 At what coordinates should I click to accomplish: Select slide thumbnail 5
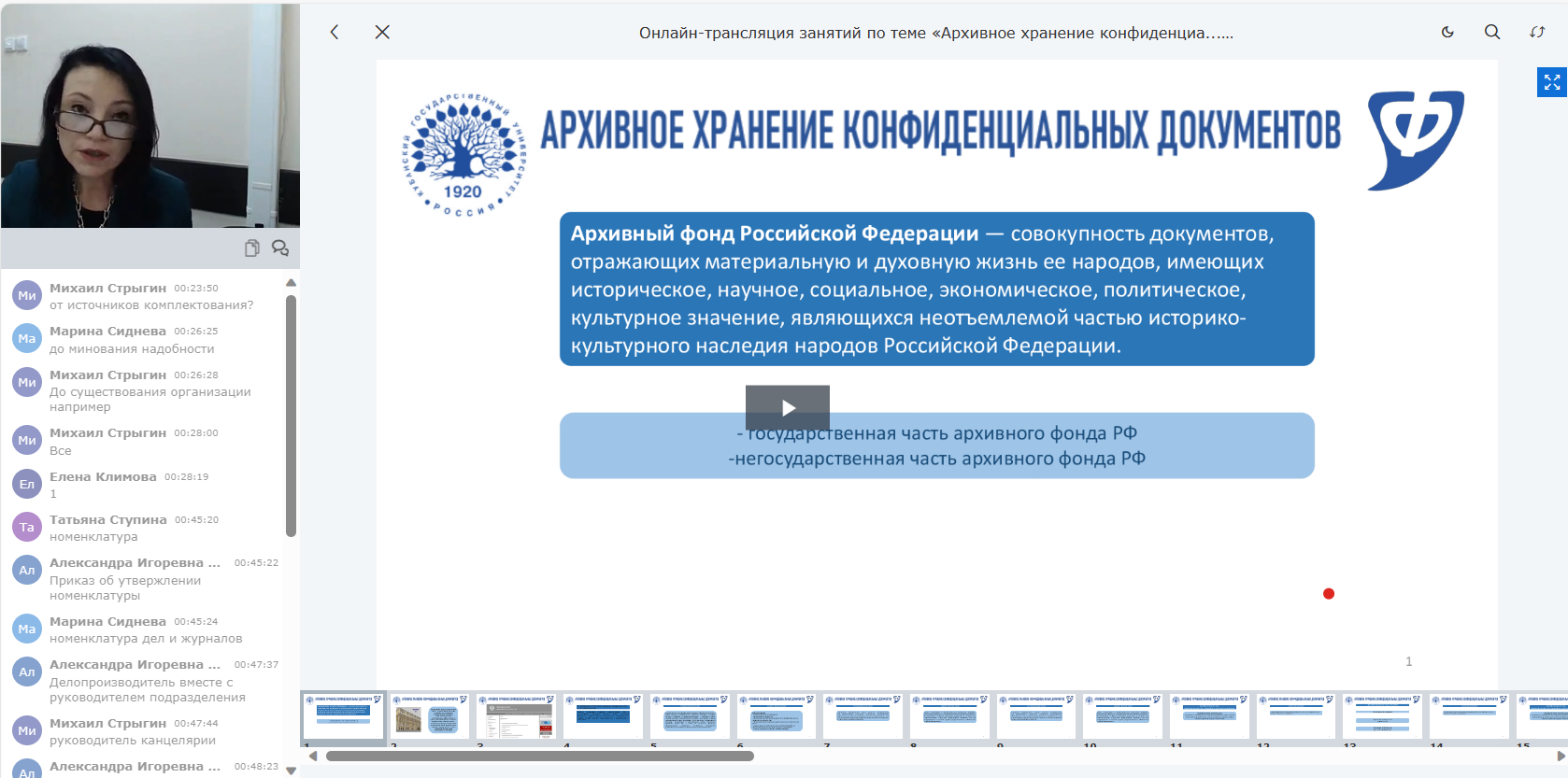point(690,716)
